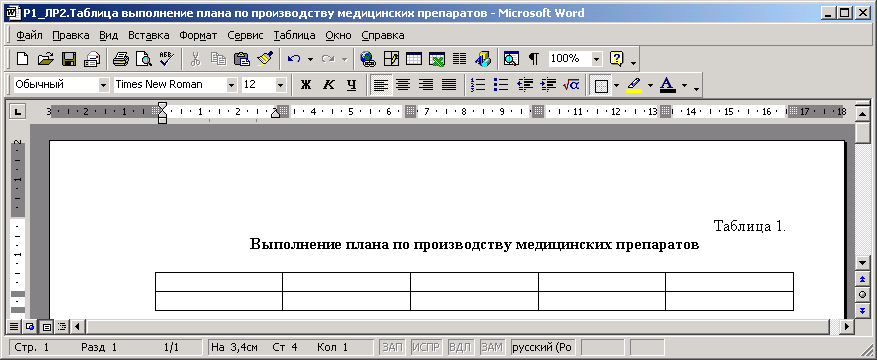The image size is (877, 360).
Task: Open the Times New Roman font dropdown
Action: [x=232, y=85]
